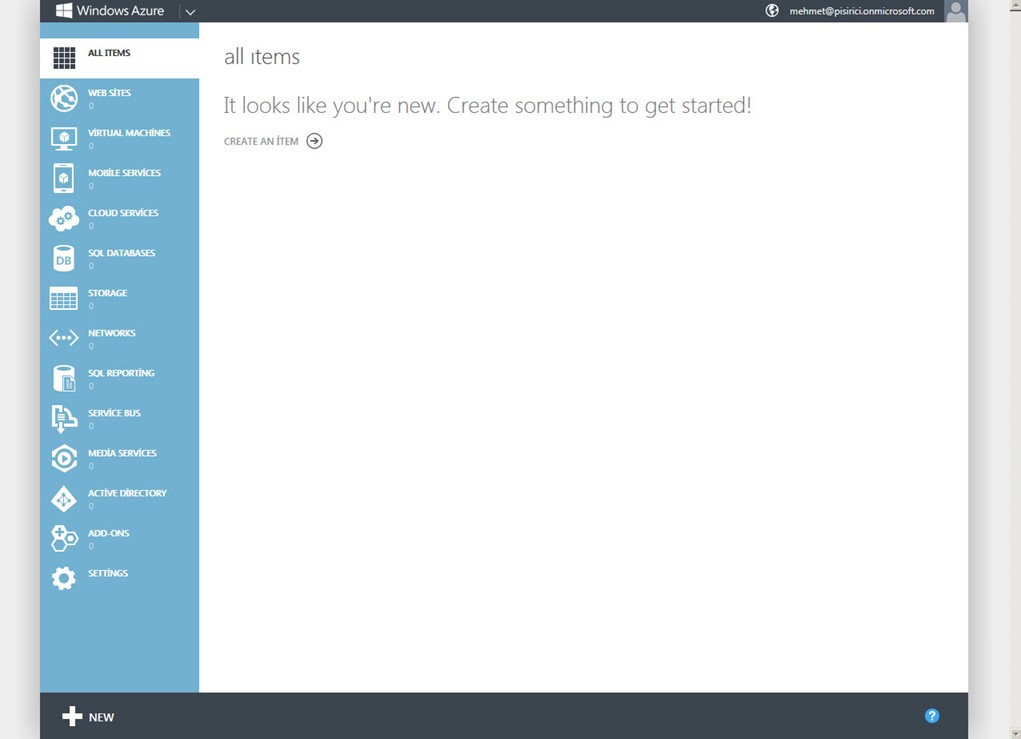The width and height of the screenshot is (1021, 739).
Task: Click the Networks arrows icon
Action: pyautogui.click(x=64, y=338)
